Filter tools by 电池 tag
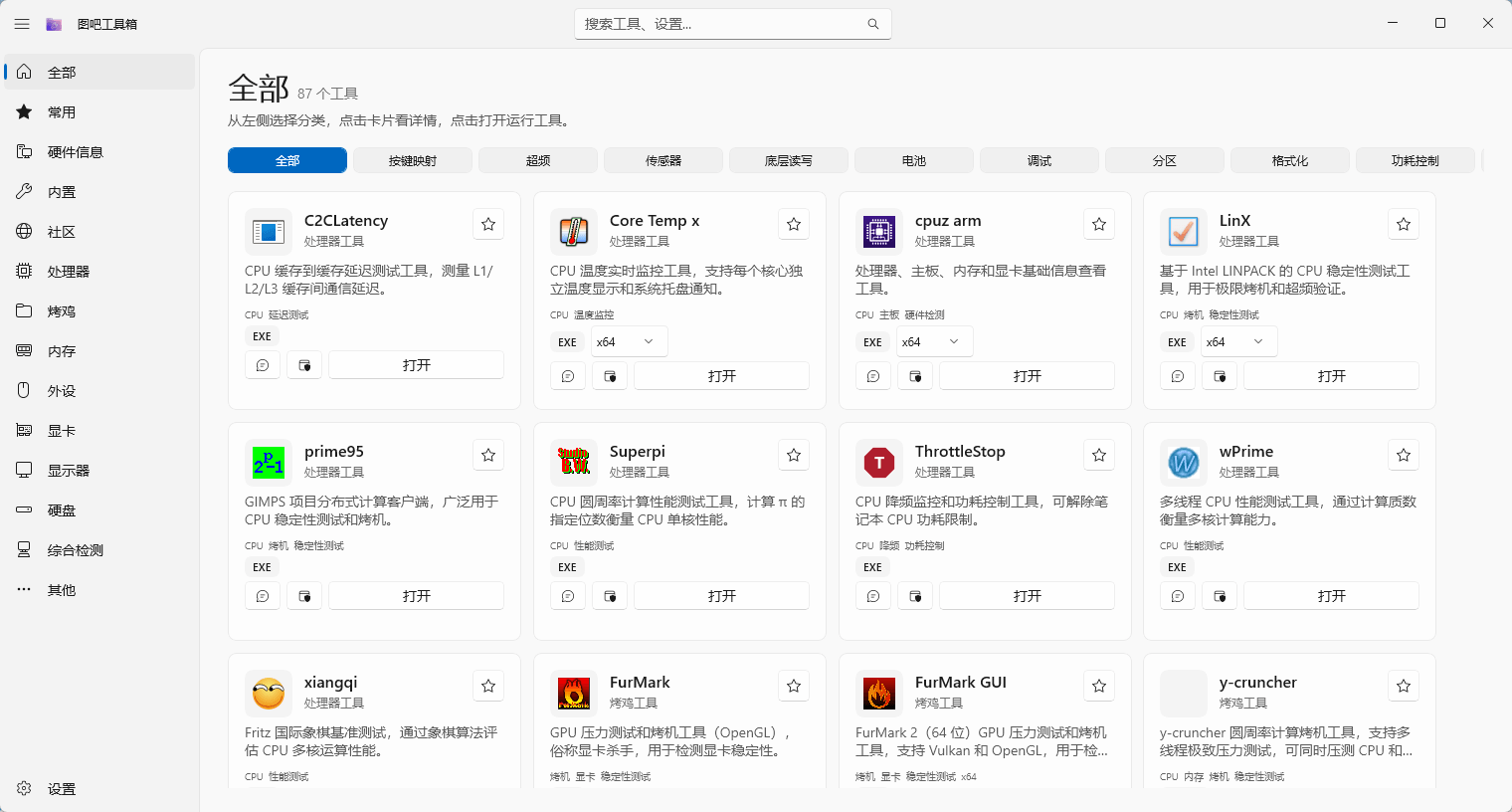1512x812 pixels. coord(914,160)
